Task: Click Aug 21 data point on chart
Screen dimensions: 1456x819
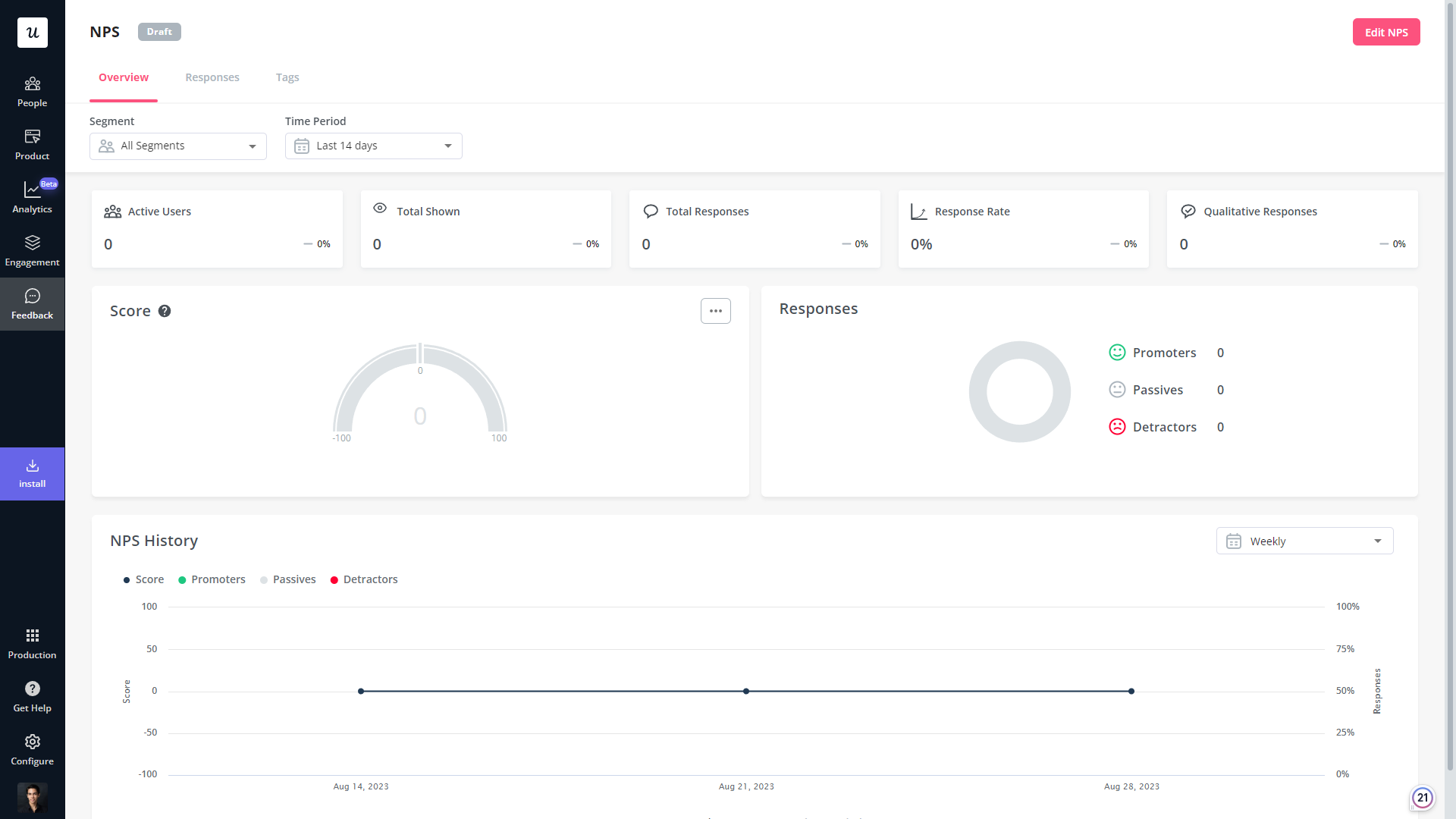Action: click(746, 691)
